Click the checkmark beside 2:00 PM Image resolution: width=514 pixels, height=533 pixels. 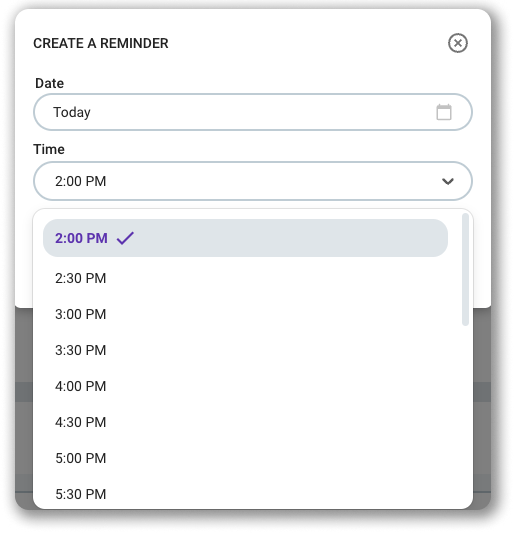pyautogui.click(x=125, y=238)
